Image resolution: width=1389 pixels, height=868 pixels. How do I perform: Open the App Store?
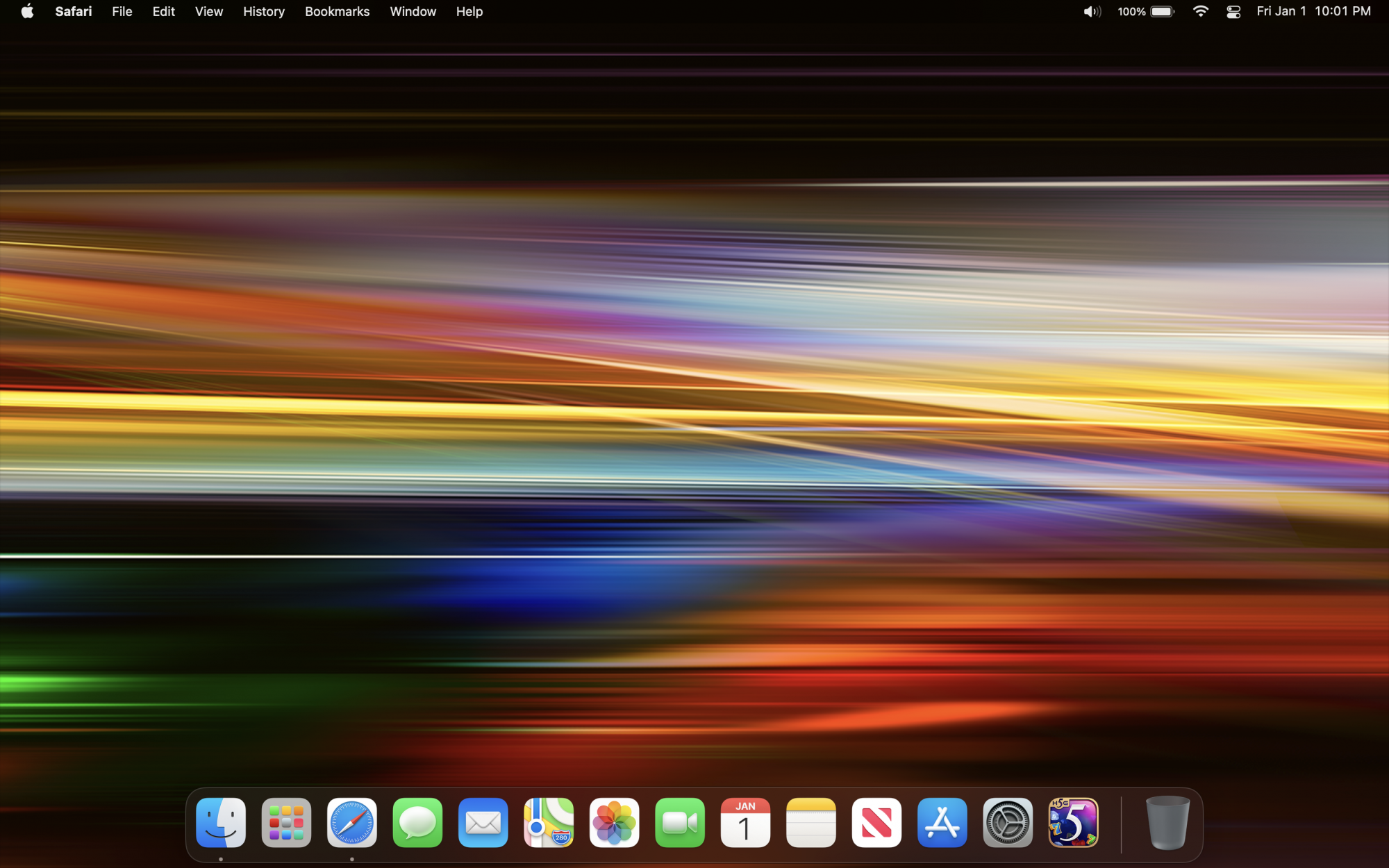click(x=942, y=823)
